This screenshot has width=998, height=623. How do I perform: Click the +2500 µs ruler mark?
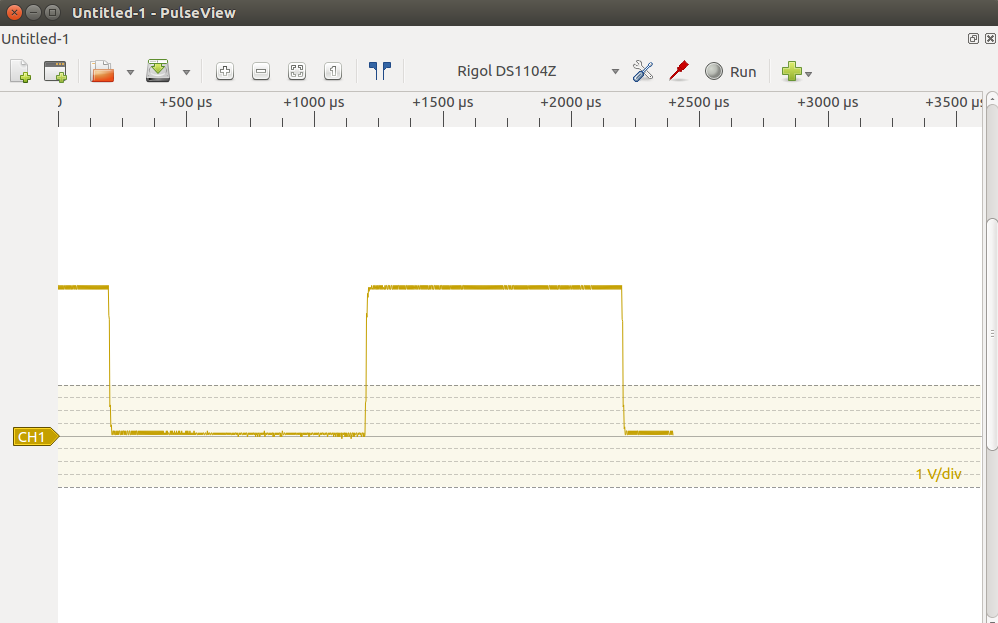[x=699, y=102]
